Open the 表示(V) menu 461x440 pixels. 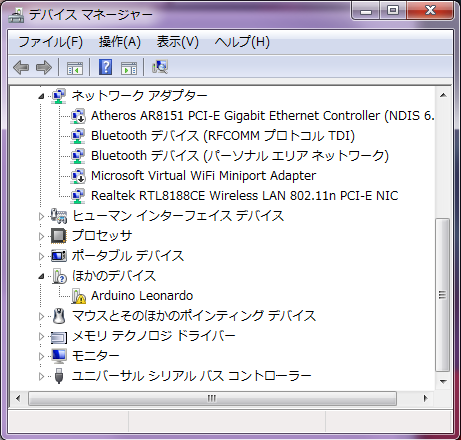[178, 42]
